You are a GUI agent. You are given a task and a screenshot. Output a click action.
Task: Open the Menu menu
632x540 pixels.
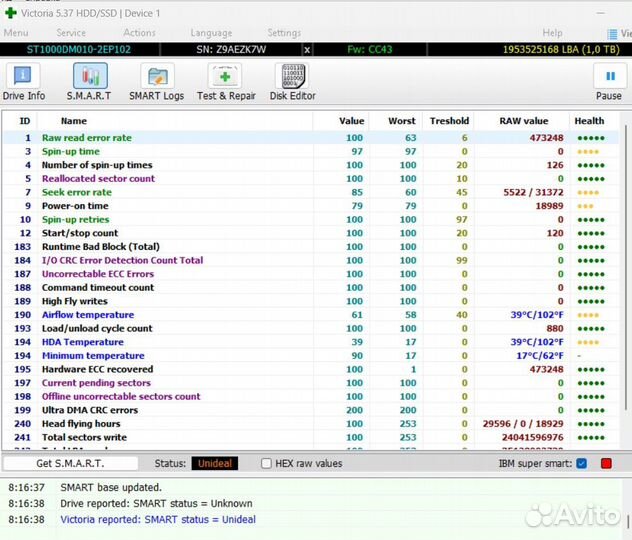coord(16,33)
